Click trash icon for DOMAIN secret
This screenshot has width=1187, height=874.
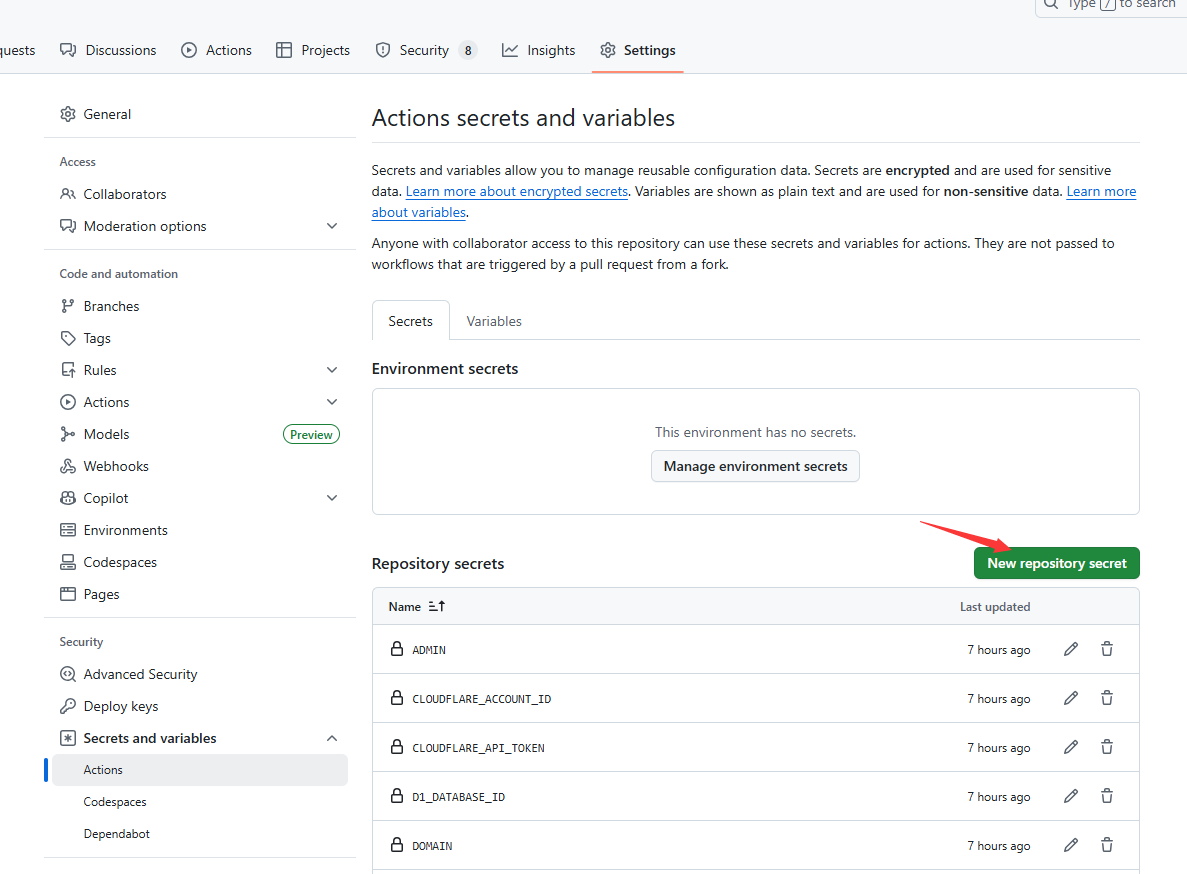(1107, 845)
